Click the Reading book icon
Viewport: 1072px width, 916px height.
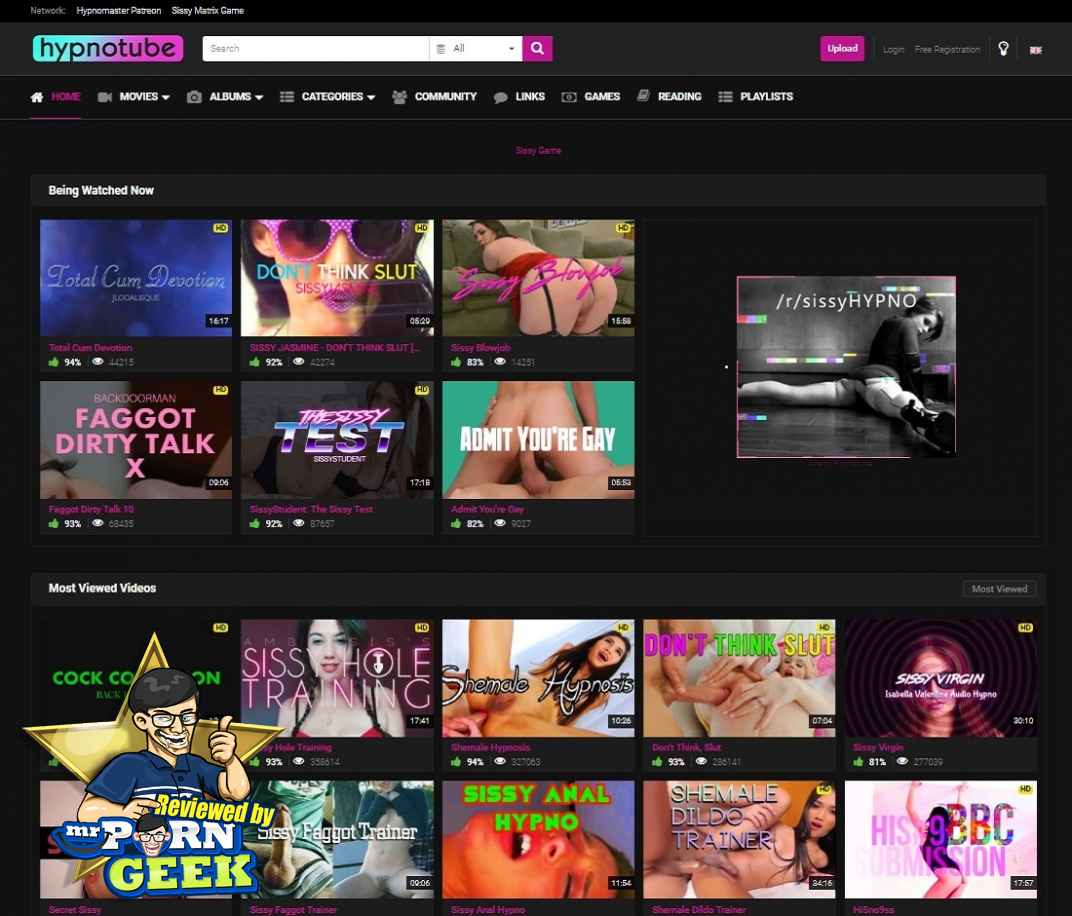click(x=643, y=96)
